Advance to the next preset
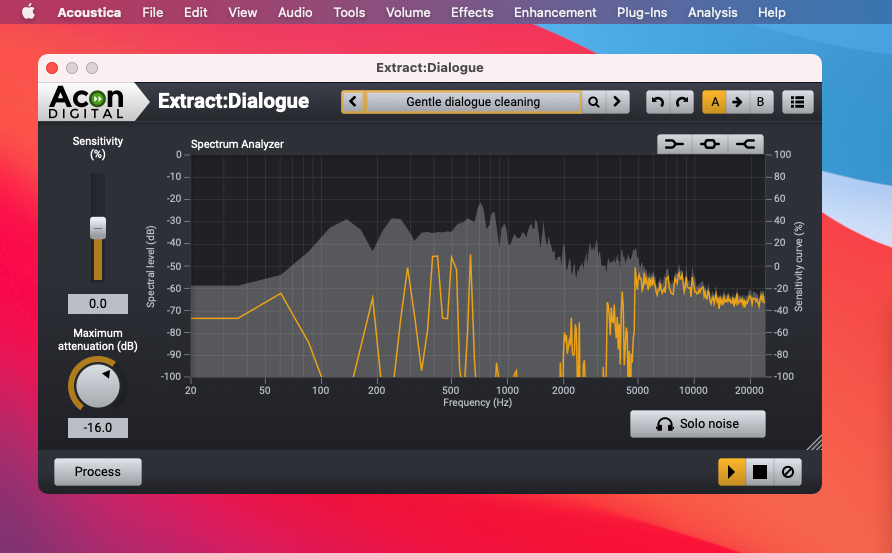The image size is (892, 553). [618, 102]
